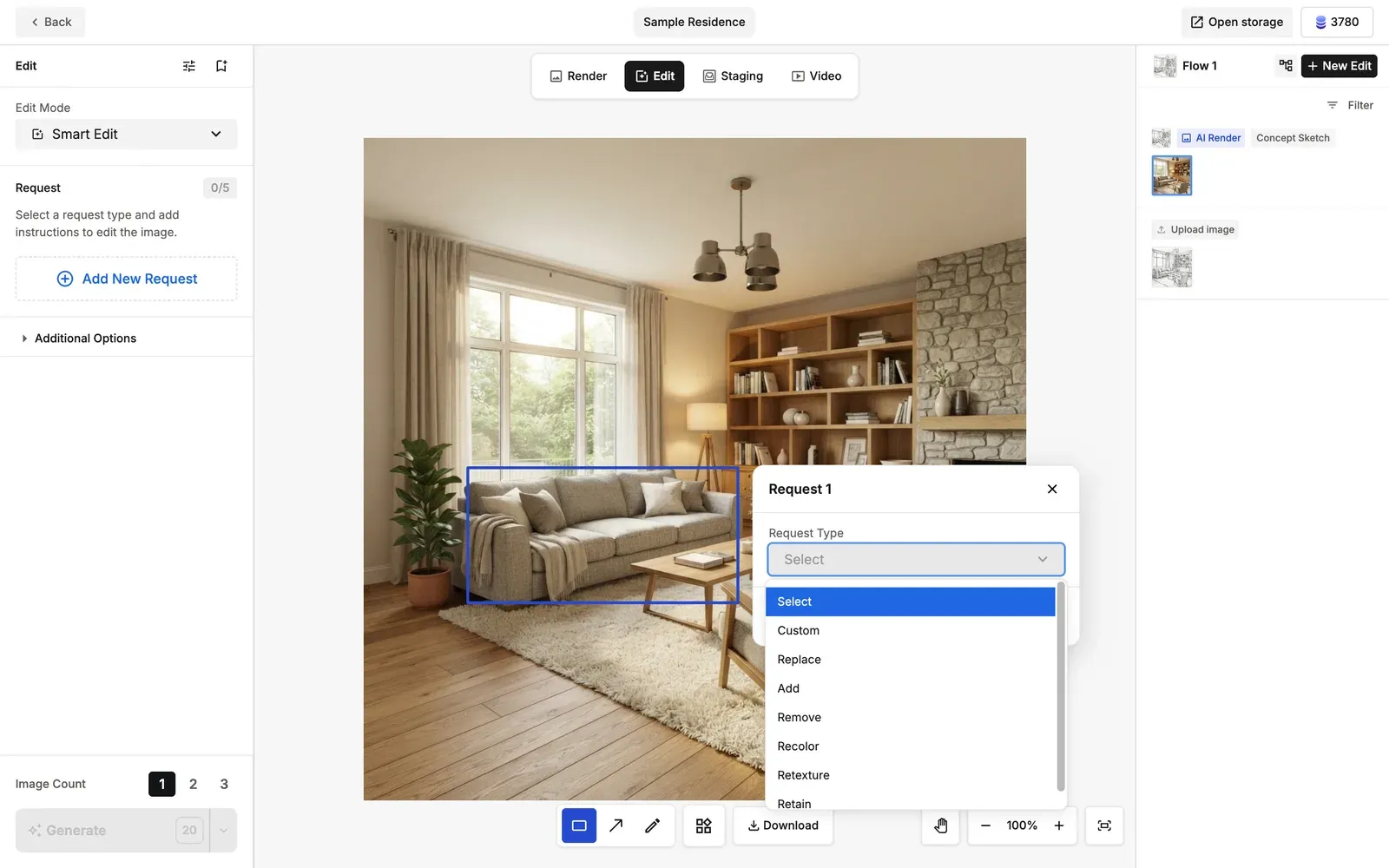The width and height of the screenshot is (1389, 868).
Task: Choose Replace request type
Action: pyautogui.click(x=910, y=660)
